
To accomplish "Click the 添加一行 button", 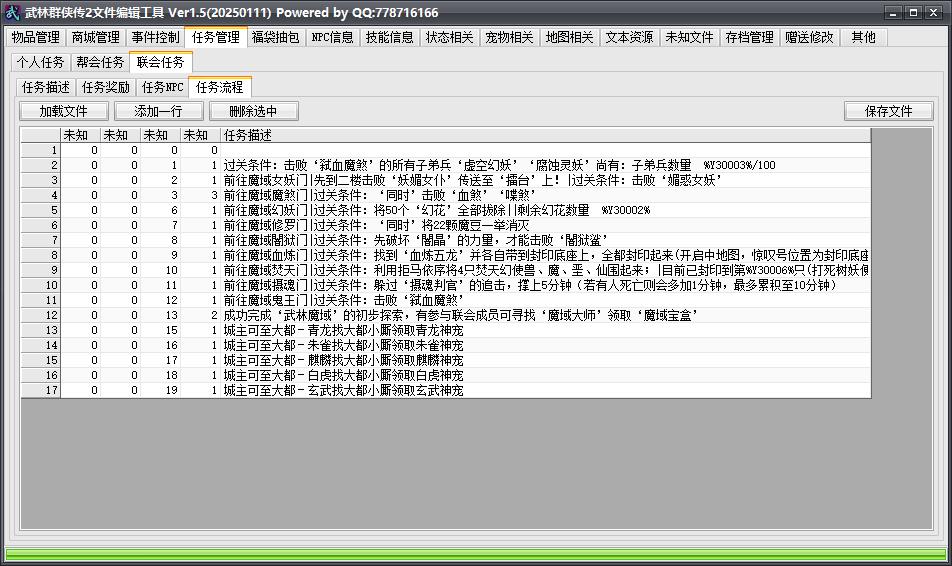I will 158,111.
